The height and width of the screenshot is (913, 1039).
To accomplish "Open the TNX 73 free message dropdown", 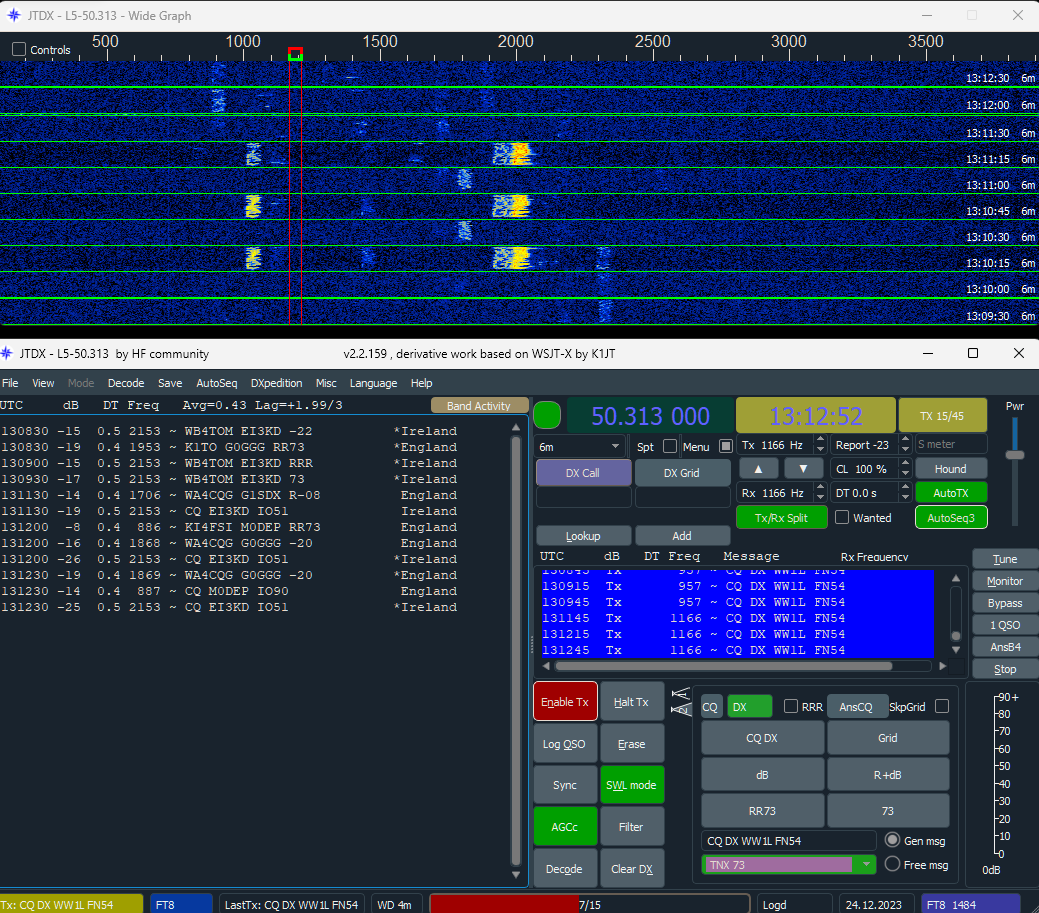I will [866, 865].
